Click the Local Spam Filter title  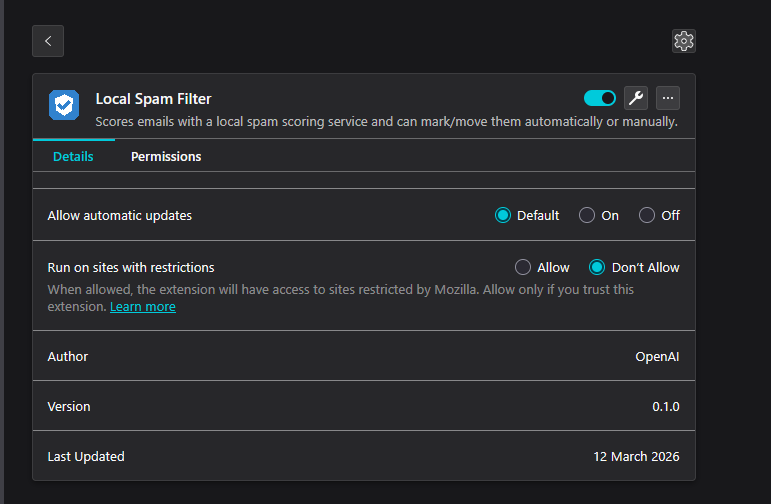point(153,99)
